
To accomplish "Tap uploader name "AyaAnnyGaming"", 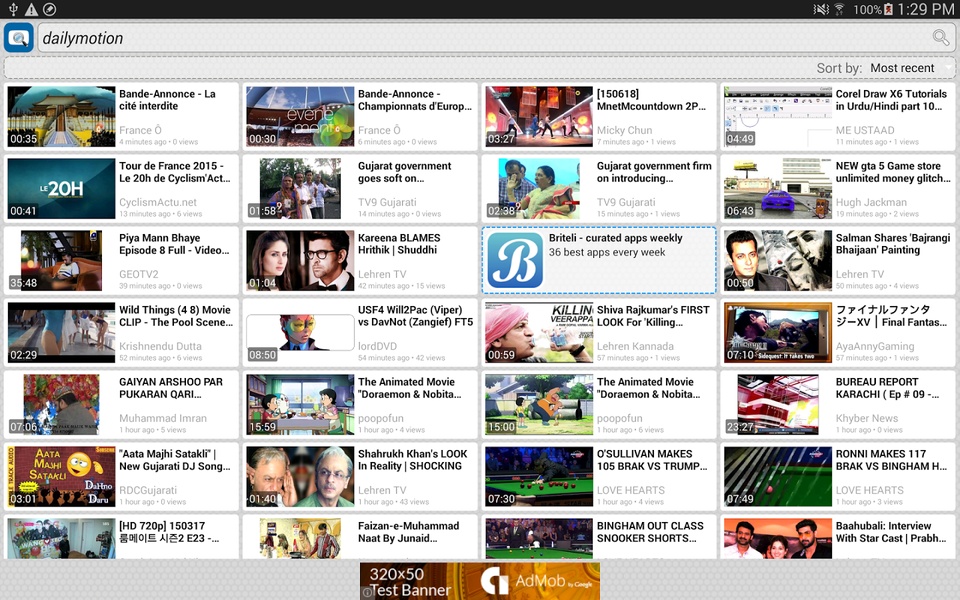I will tap(875, 346).
